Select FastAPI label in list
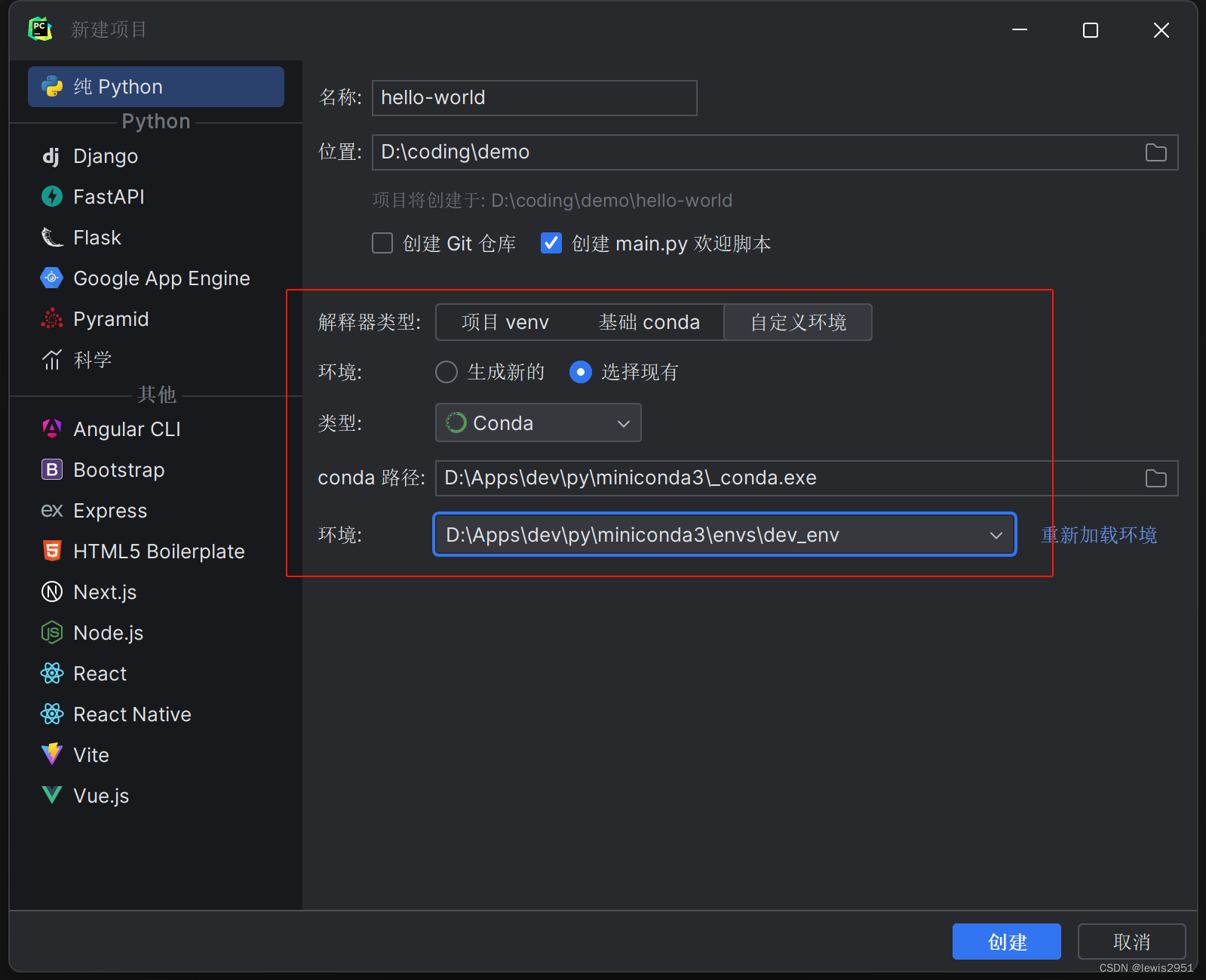Screen dimensions: 1206x980 click(109, 197)
